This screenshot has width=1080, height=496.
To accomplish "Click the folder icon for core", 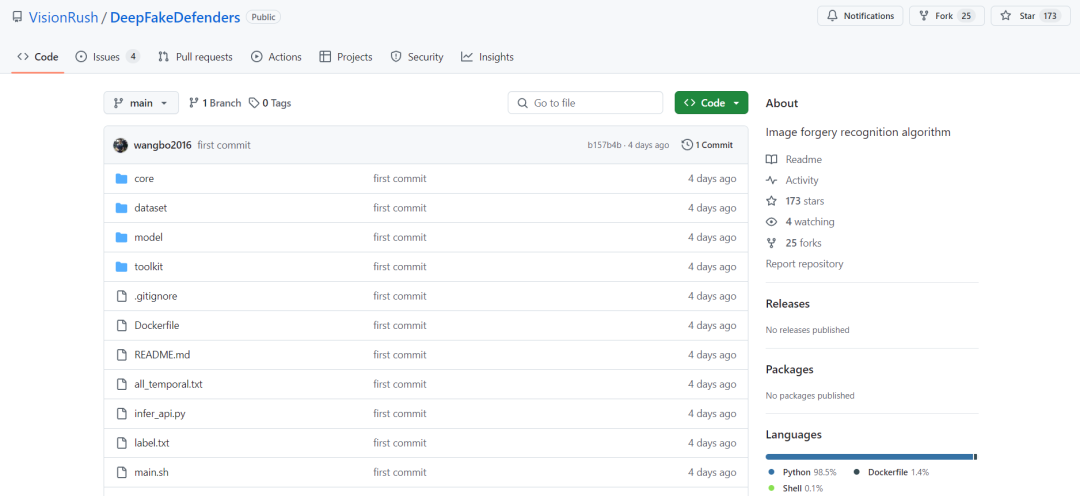I will 122,178.
